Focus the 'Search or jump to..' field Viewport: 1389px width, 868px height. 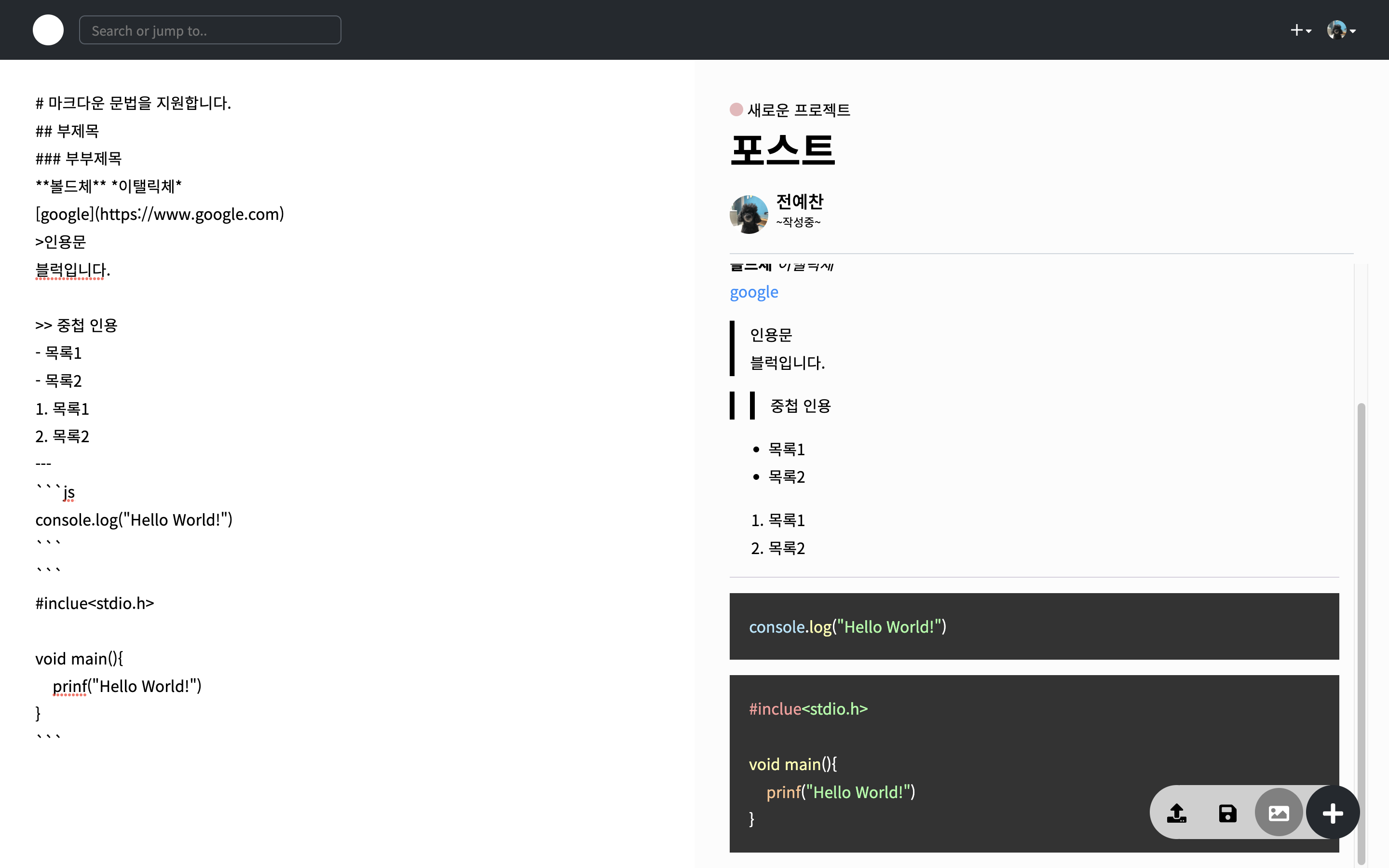pyautogui.click(x=210, y=30)
